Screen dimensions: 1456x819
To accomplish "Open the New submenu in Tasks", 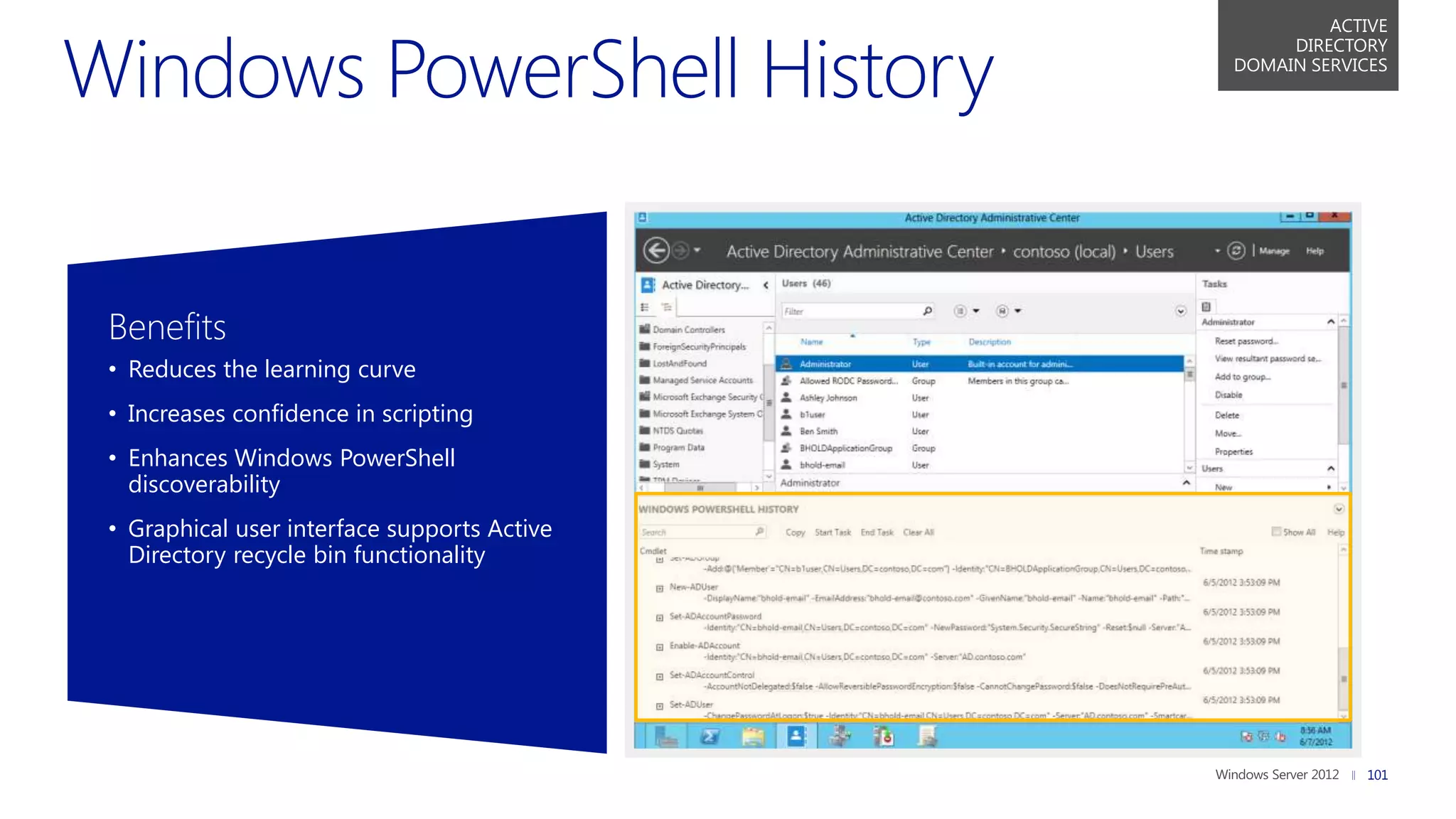I will click(1273, 487).
